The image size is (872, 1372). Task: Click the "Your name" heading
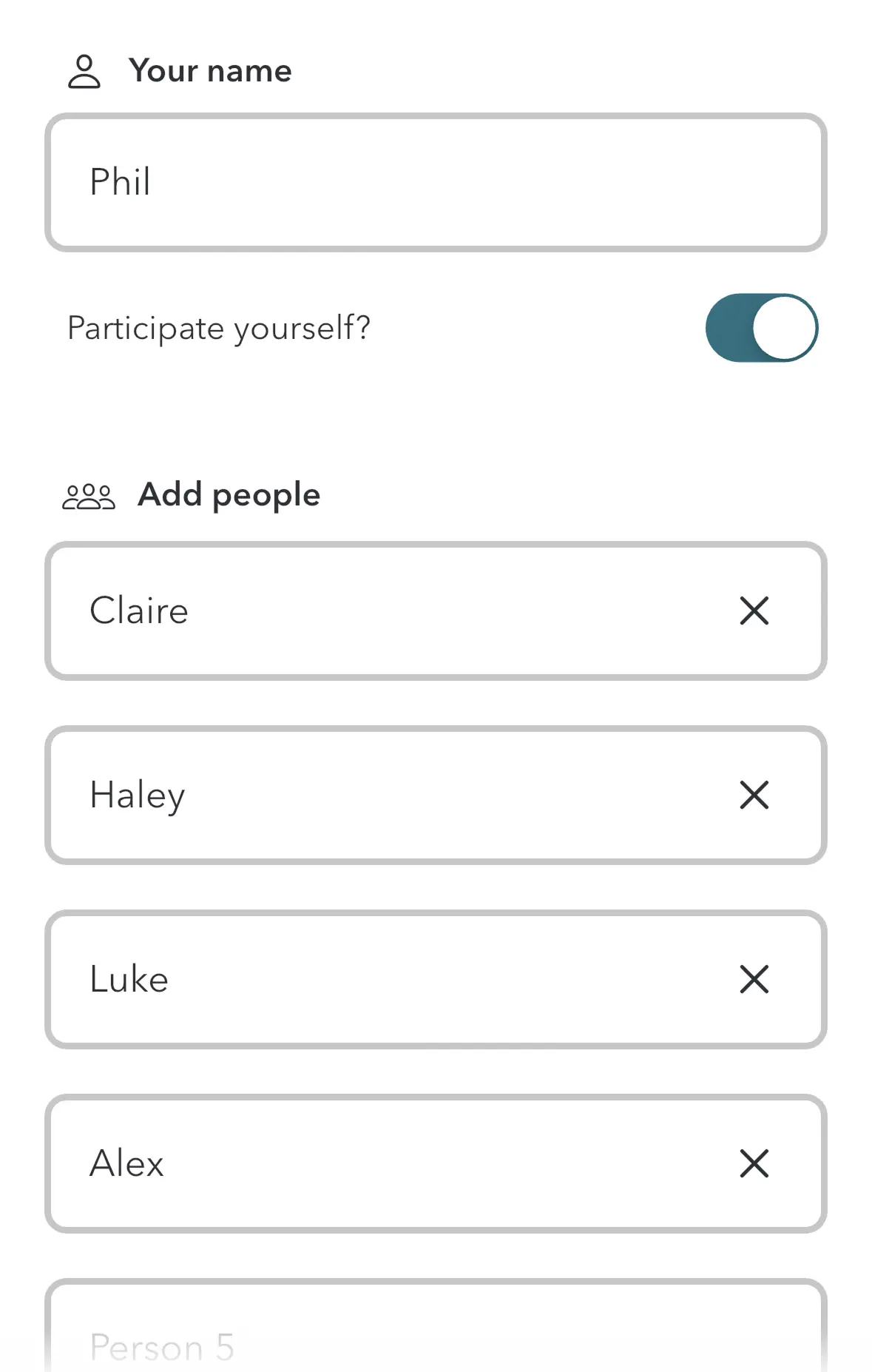(210, 71)
